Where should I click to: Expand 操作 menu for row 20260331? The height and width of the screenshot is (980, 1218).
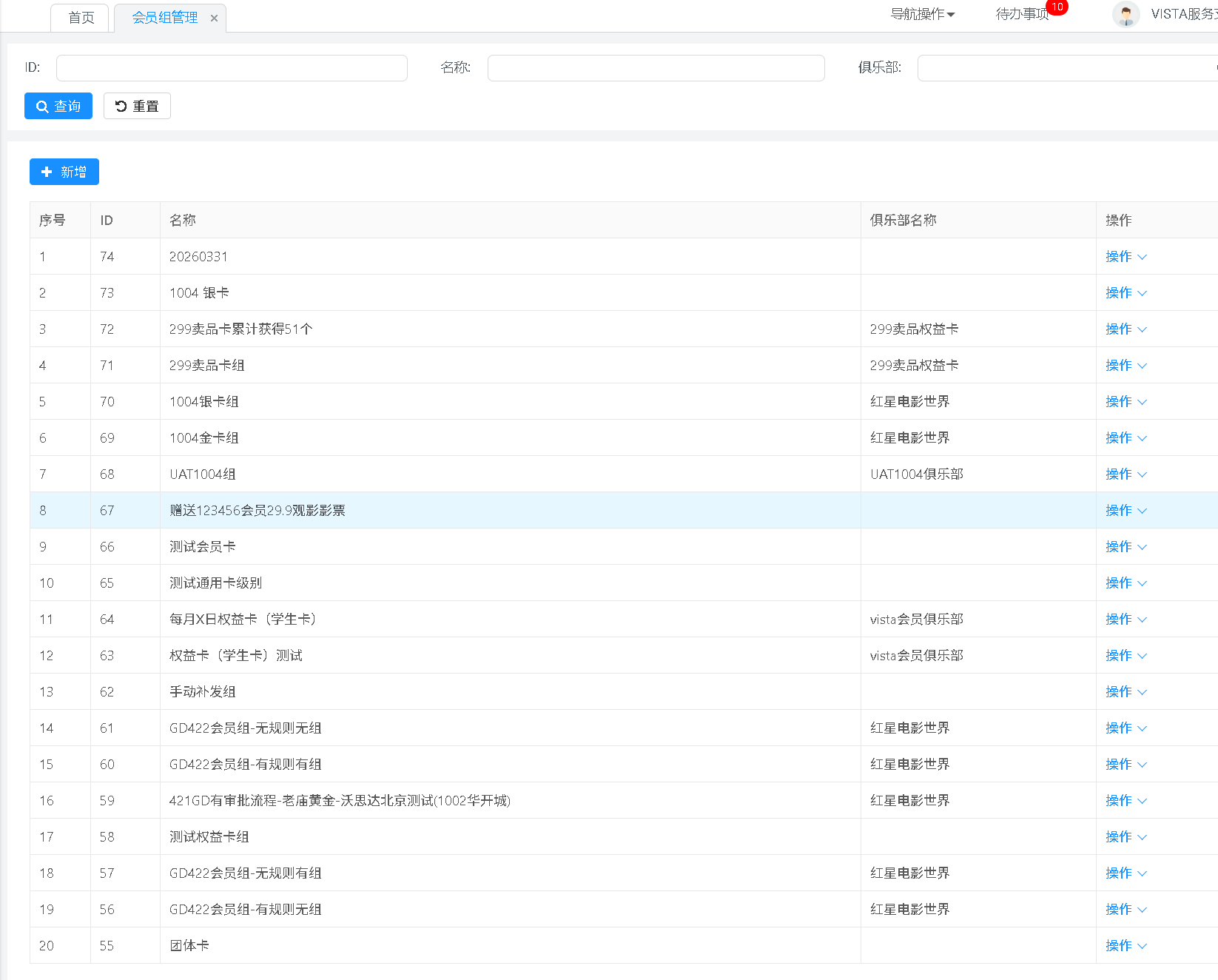tap(1126, 257)
